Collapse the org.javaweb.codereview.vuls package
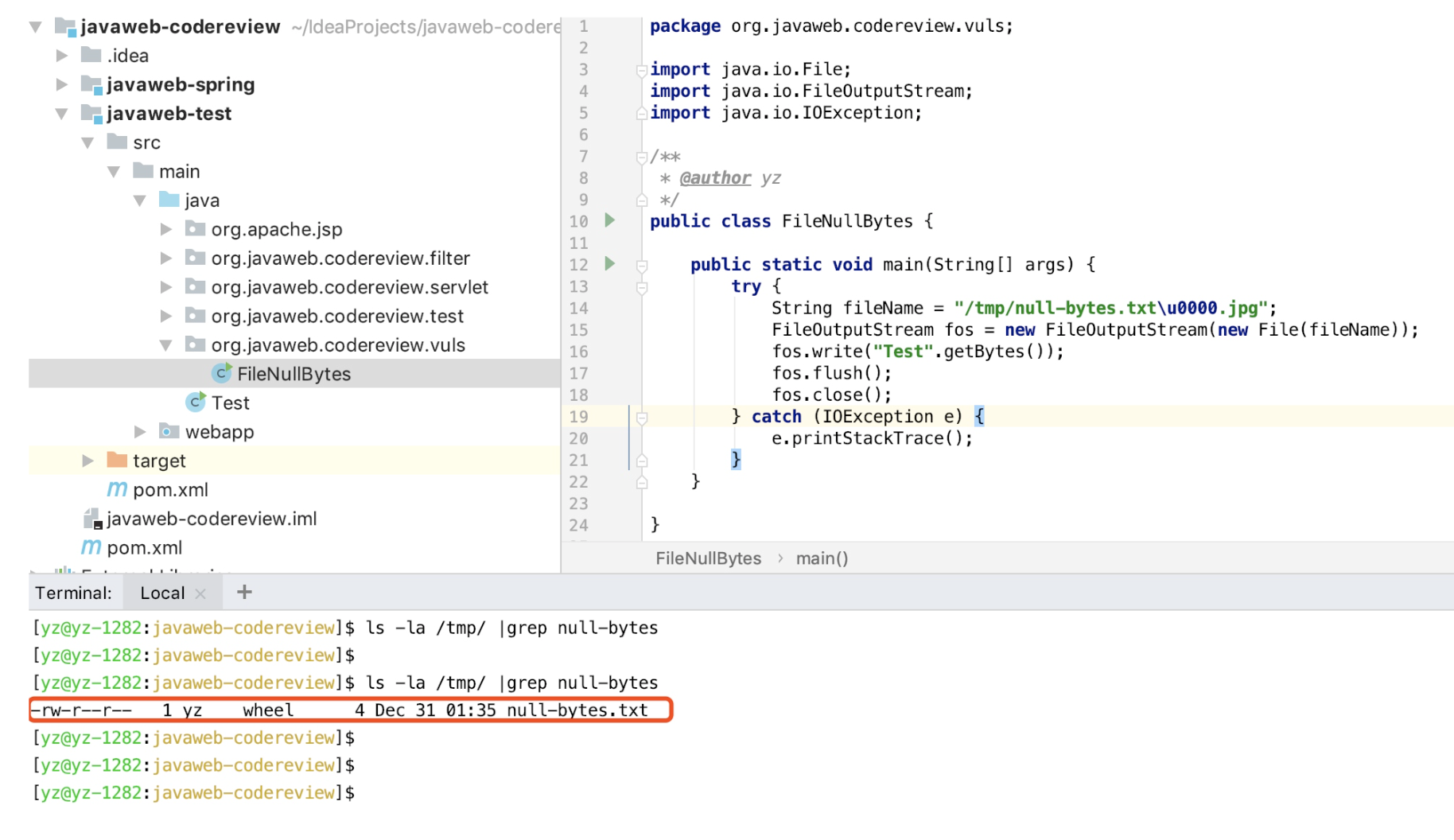 point(165,345)
